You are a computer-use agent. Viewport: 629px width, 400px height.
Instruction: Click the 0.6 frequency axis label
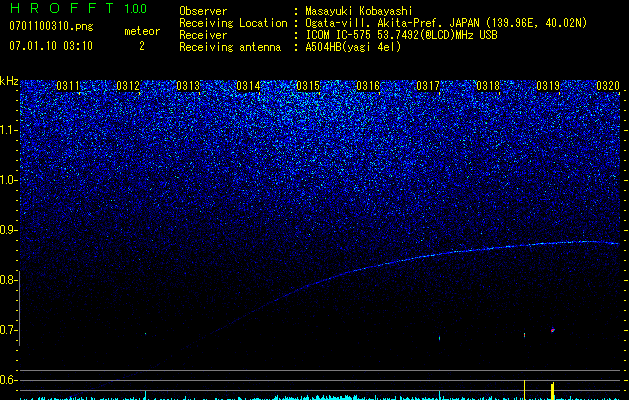click(x=9, y=380)
